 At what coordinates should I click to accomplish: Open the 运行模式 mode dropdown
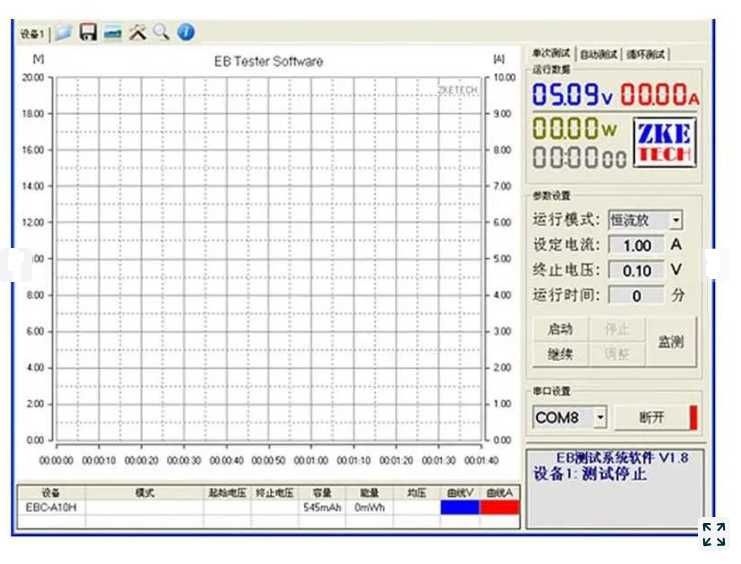(x=645, y=220)
